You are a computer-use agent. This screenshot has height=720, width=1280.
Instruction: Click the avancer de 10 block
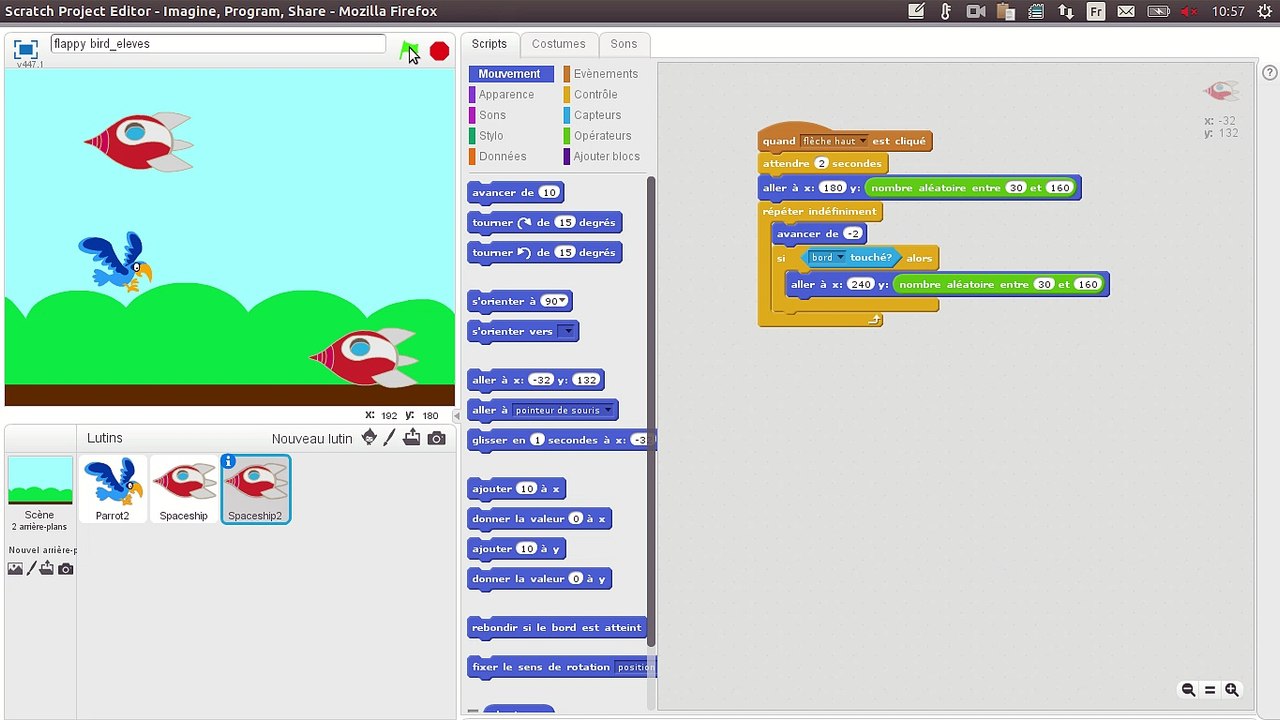click(516, 192)
